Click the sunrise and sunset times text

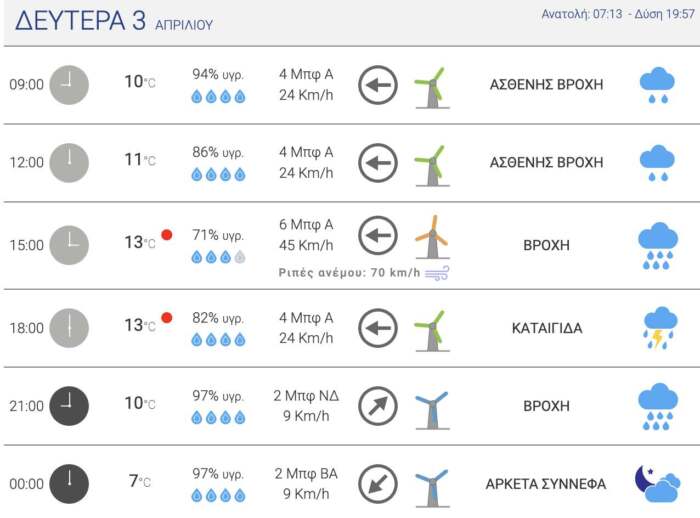(617, 14)
